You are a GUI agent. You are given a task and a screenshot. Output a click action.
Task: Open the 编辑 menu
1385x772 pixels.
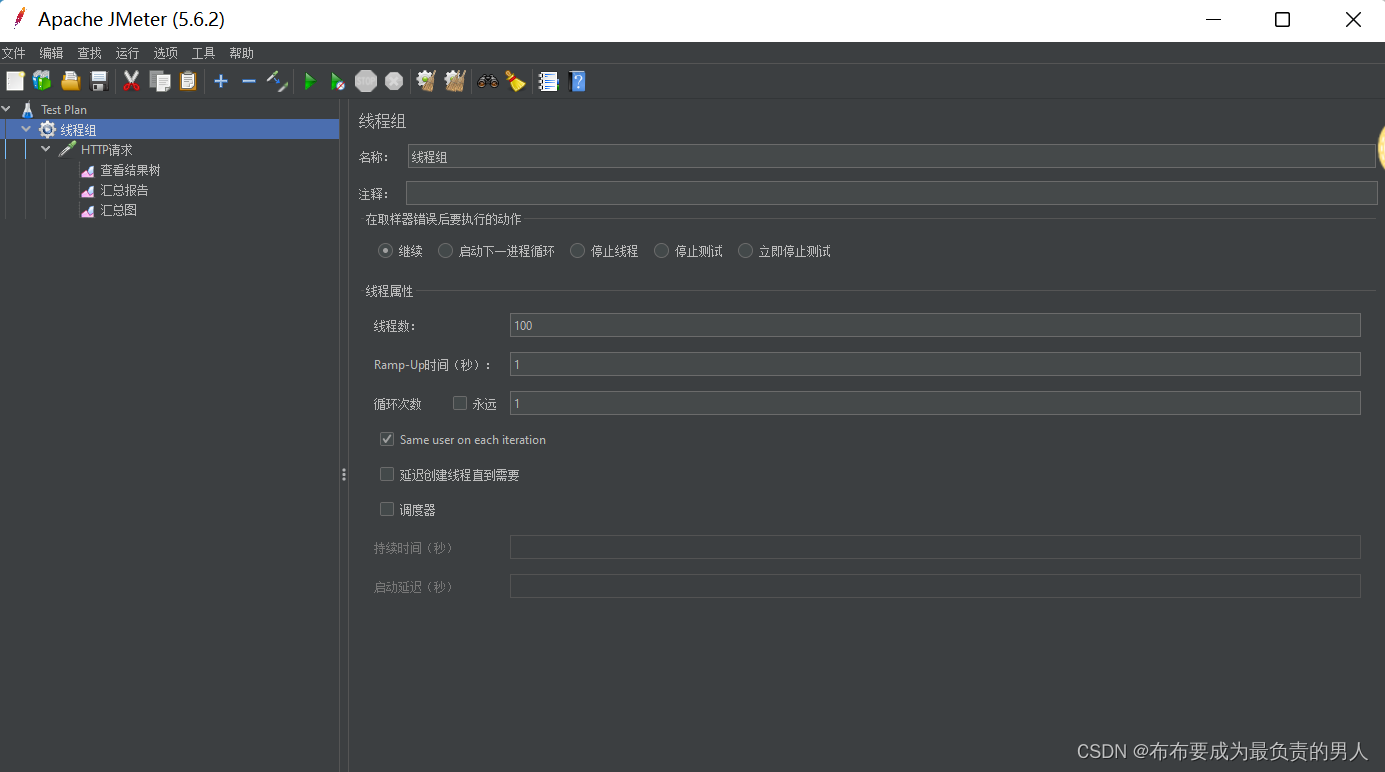click(51, 53)
